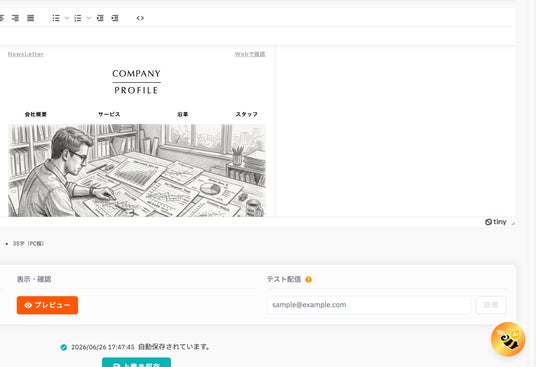Justify the text alignment
The image size is (536, 367).
pyautogui.click(x=30, y=18)
